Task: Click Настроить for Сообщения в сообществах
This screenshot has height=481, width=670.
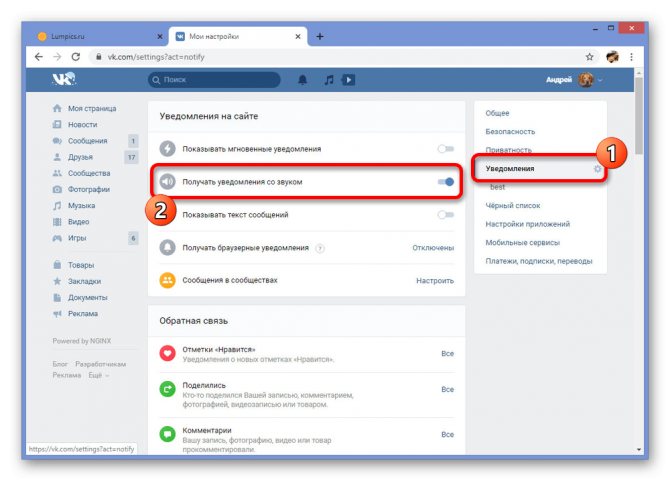Action: [x=435, y=281]
